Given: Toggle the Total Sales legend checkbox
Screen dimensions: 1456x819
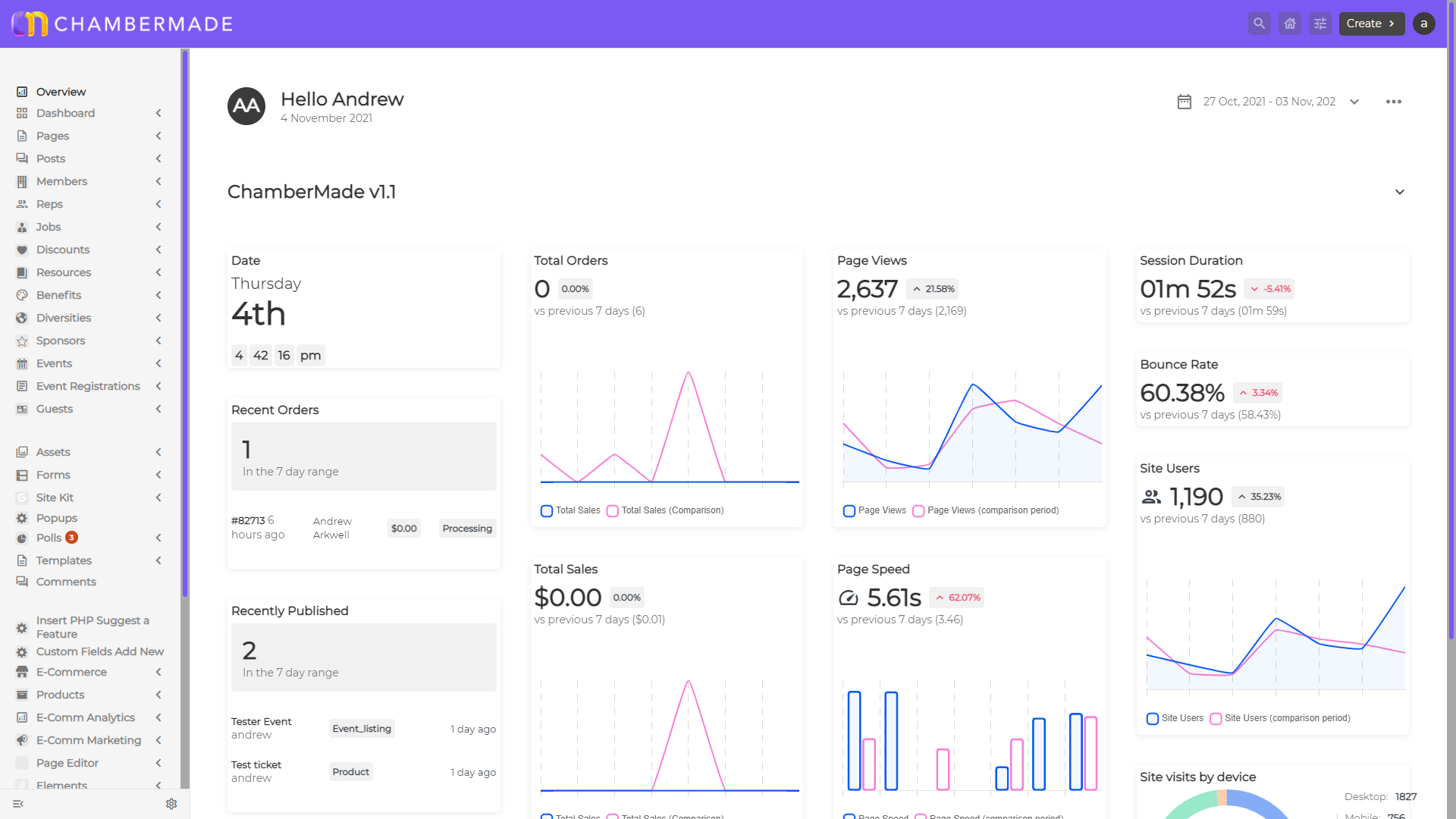Looking at the screenshot, I should coord(546,511).
